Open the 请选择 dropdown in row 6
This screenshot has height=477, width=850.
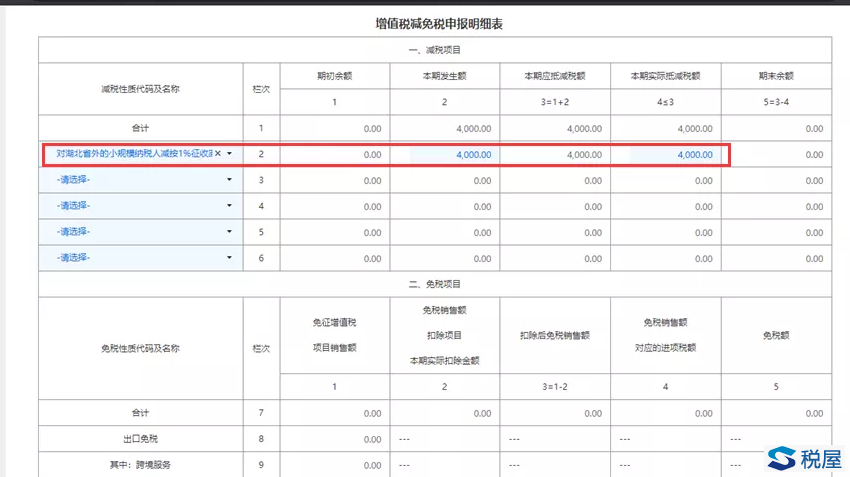point(141,257)
